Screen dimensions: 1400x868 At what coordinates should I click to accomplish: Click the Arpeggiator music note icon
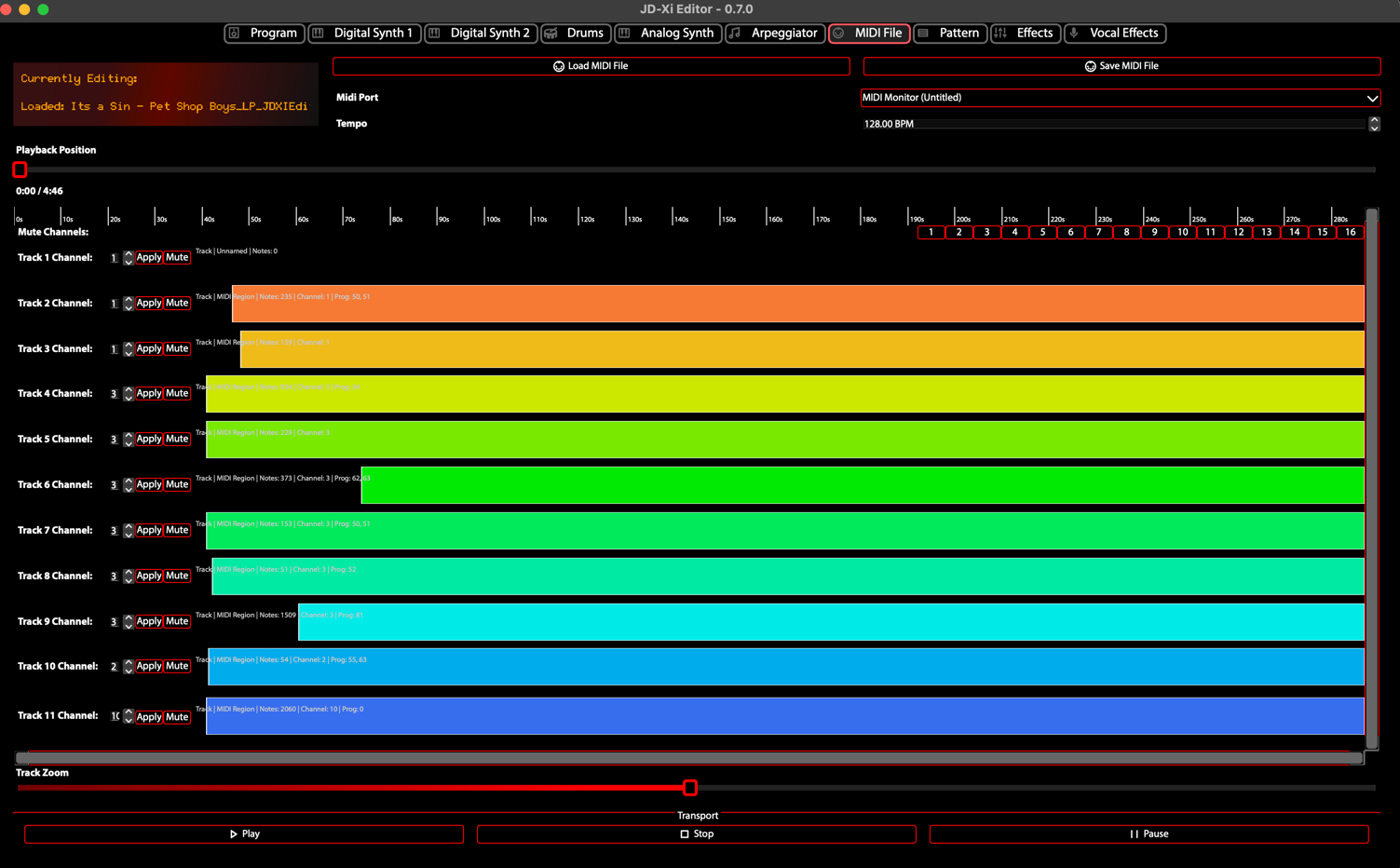pos(735,34)
